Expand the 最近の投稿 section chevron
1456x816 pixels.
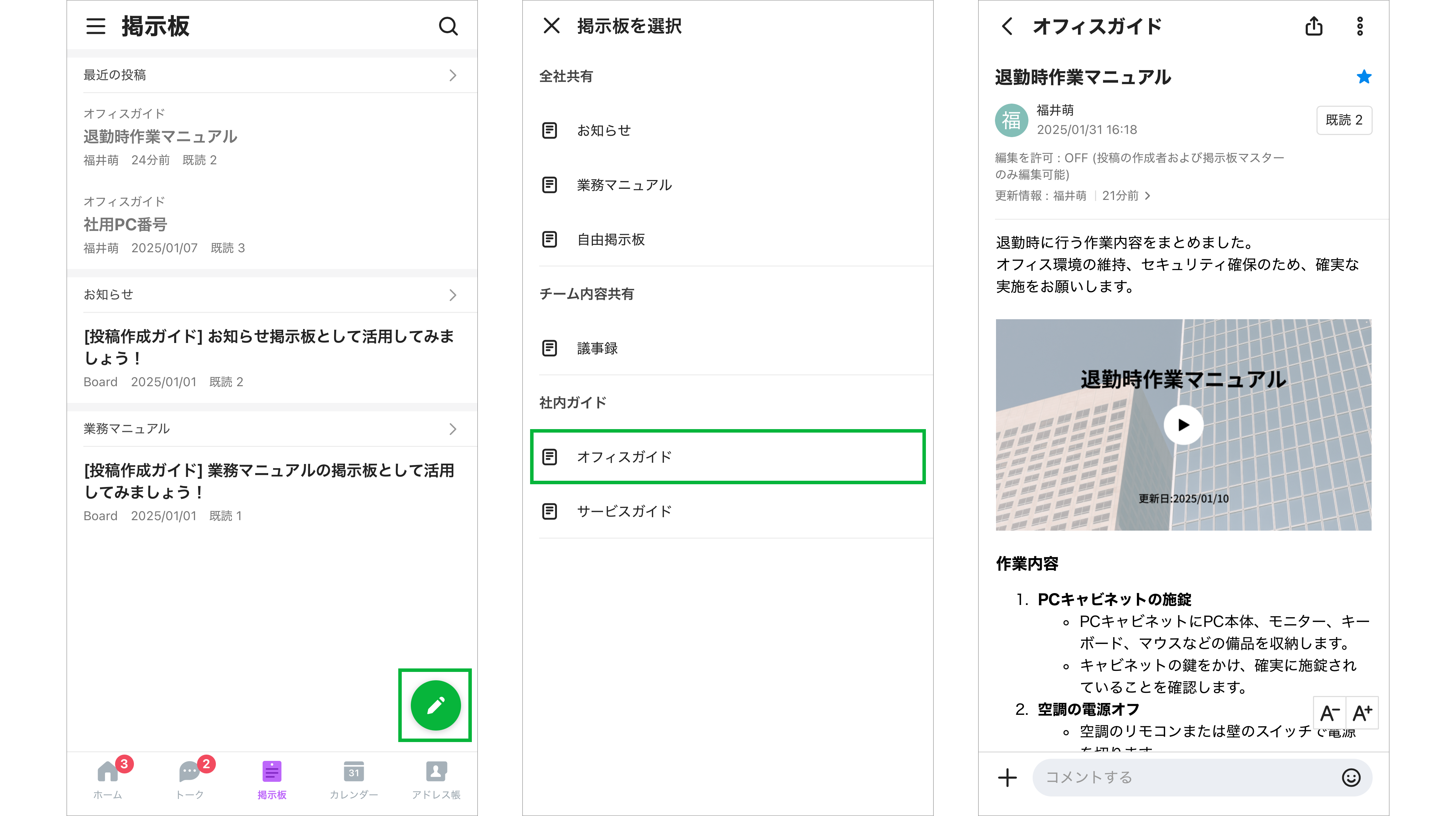(x=453, y=75)
